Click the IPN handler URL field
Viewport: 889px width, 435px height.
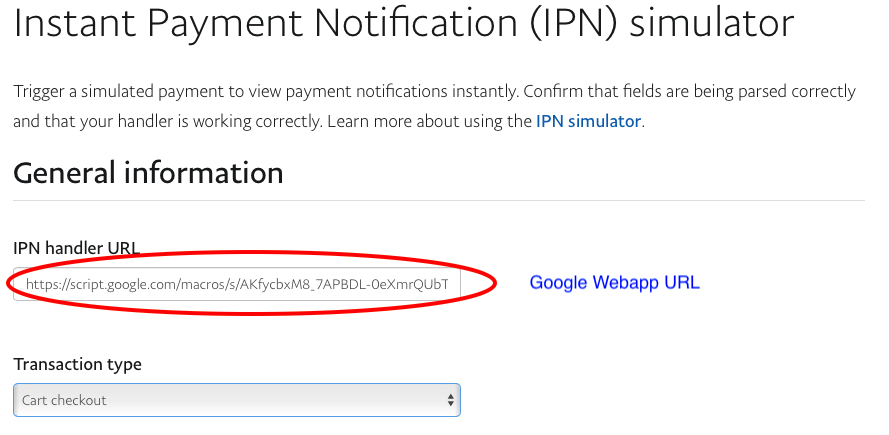click(237, 284)
